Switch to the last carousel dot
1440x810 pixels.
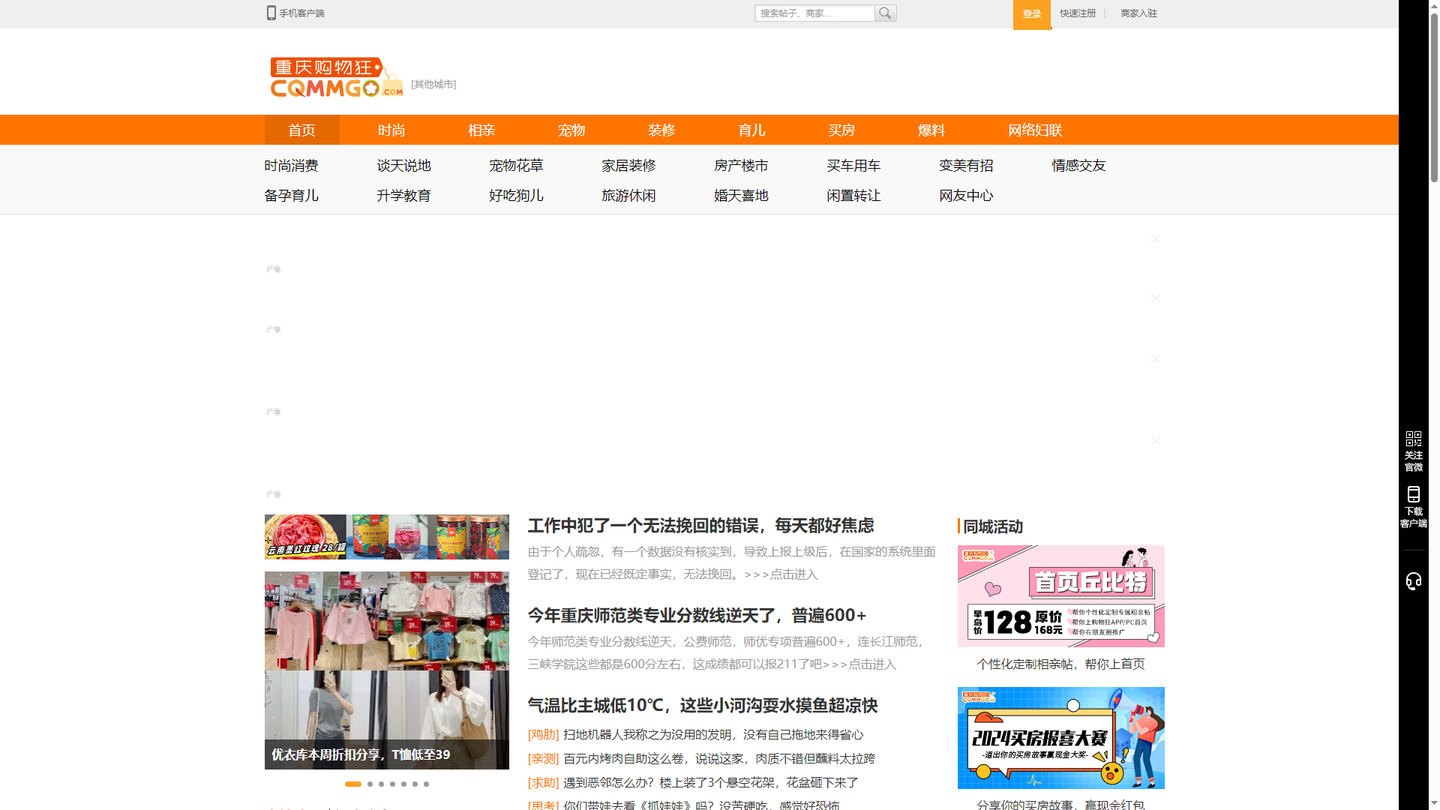pyautogui.click(x=426, y=784)
